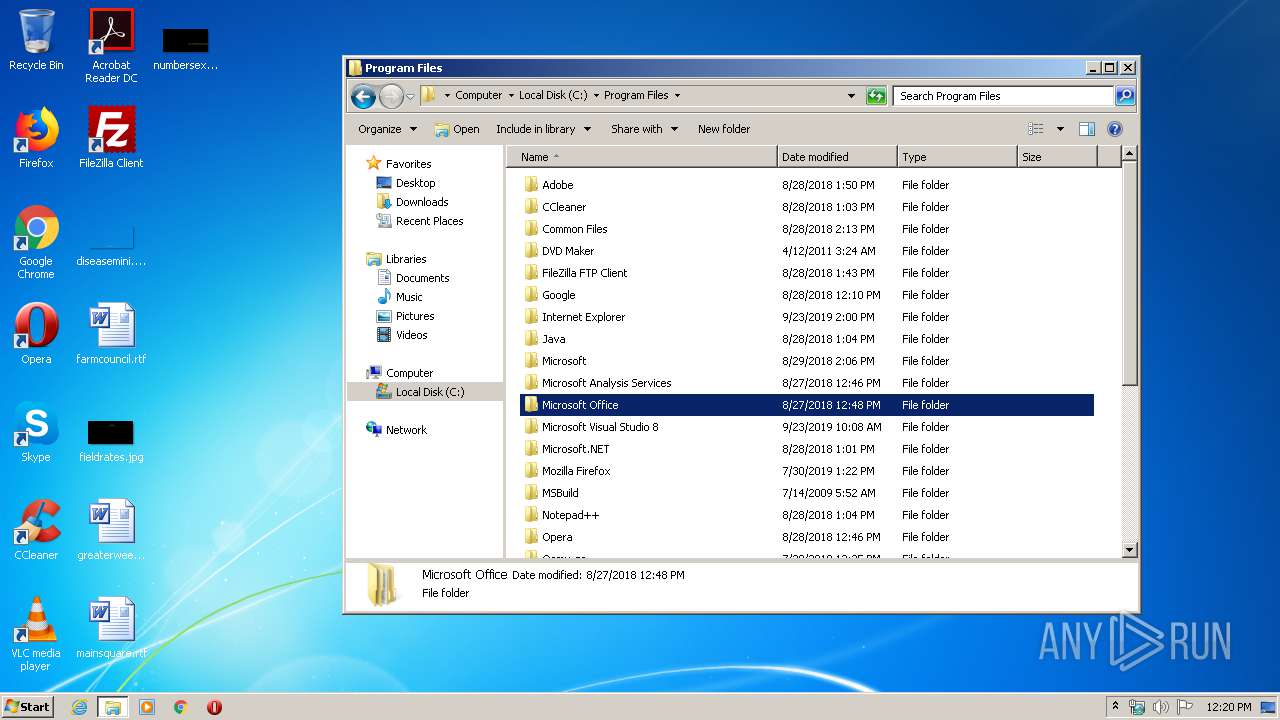Click Favorites in the navigation pane

(x=408, y=164)
